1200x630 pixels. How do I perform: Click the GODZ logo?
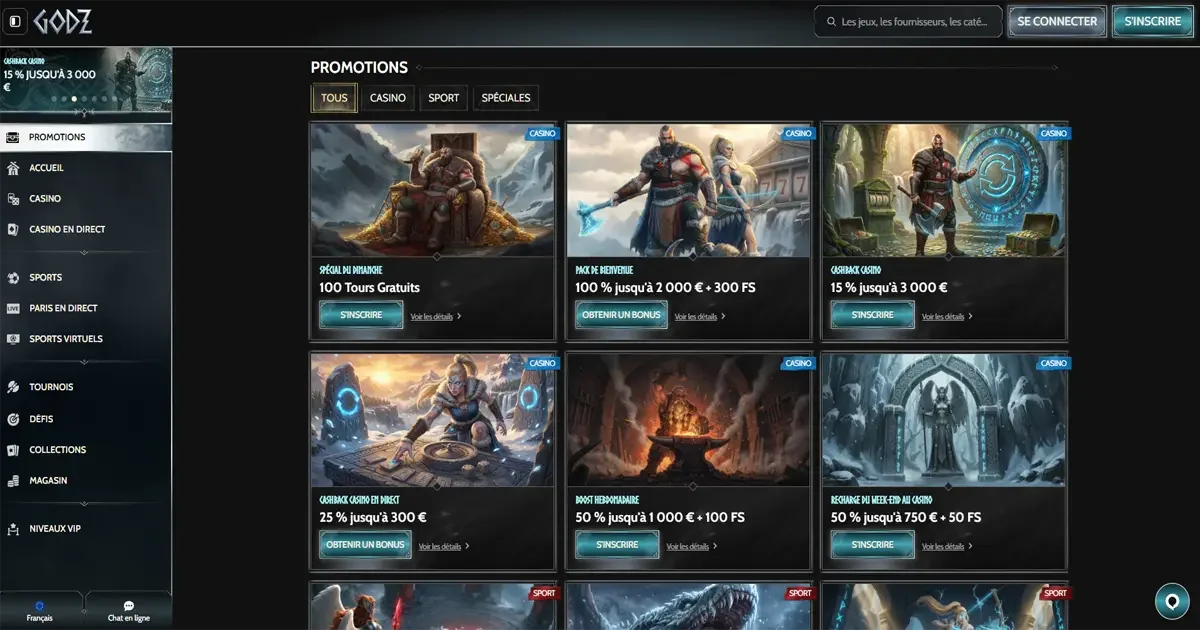point(65,21)
